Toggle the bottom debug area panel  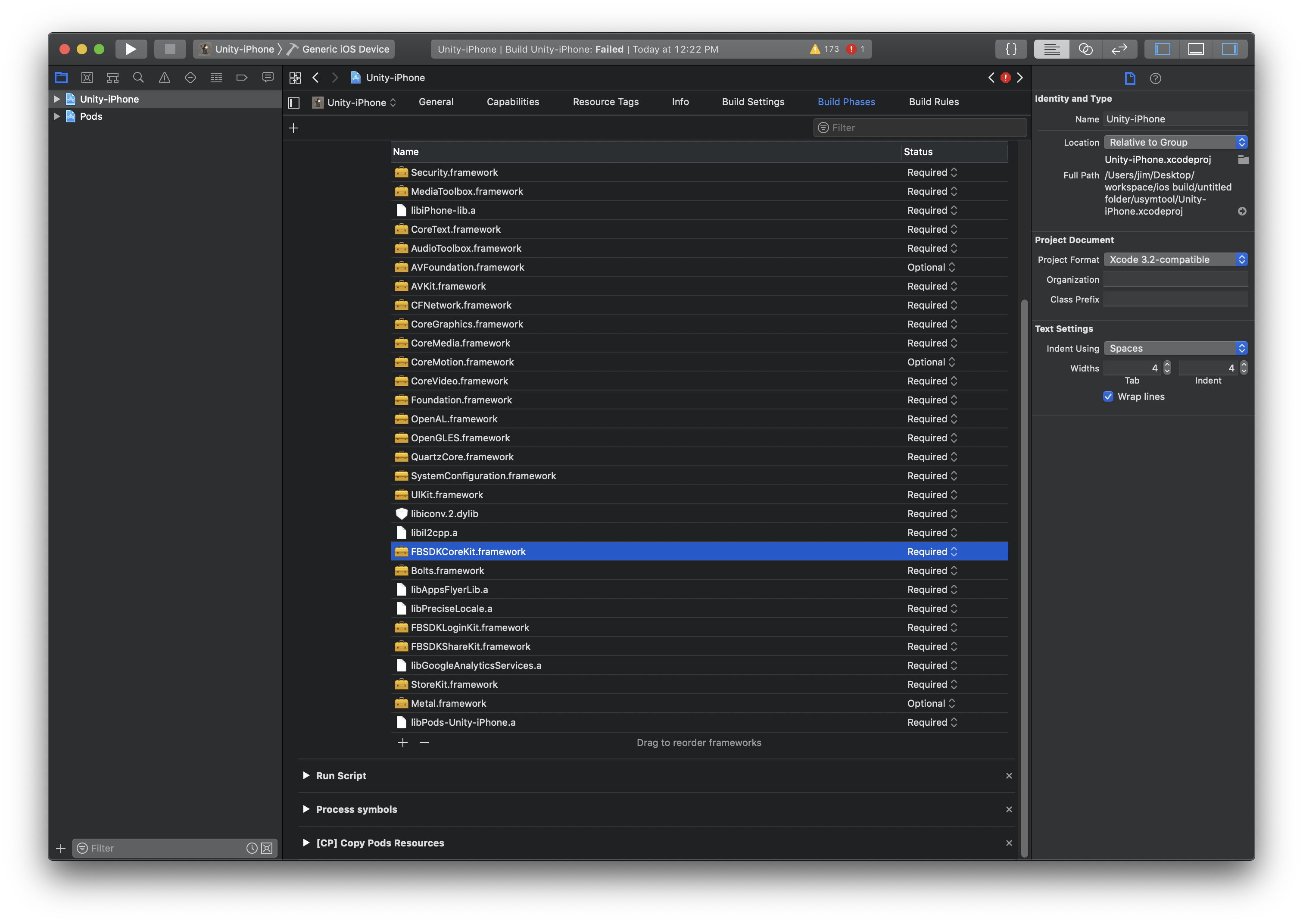(x=1196, y=49)
